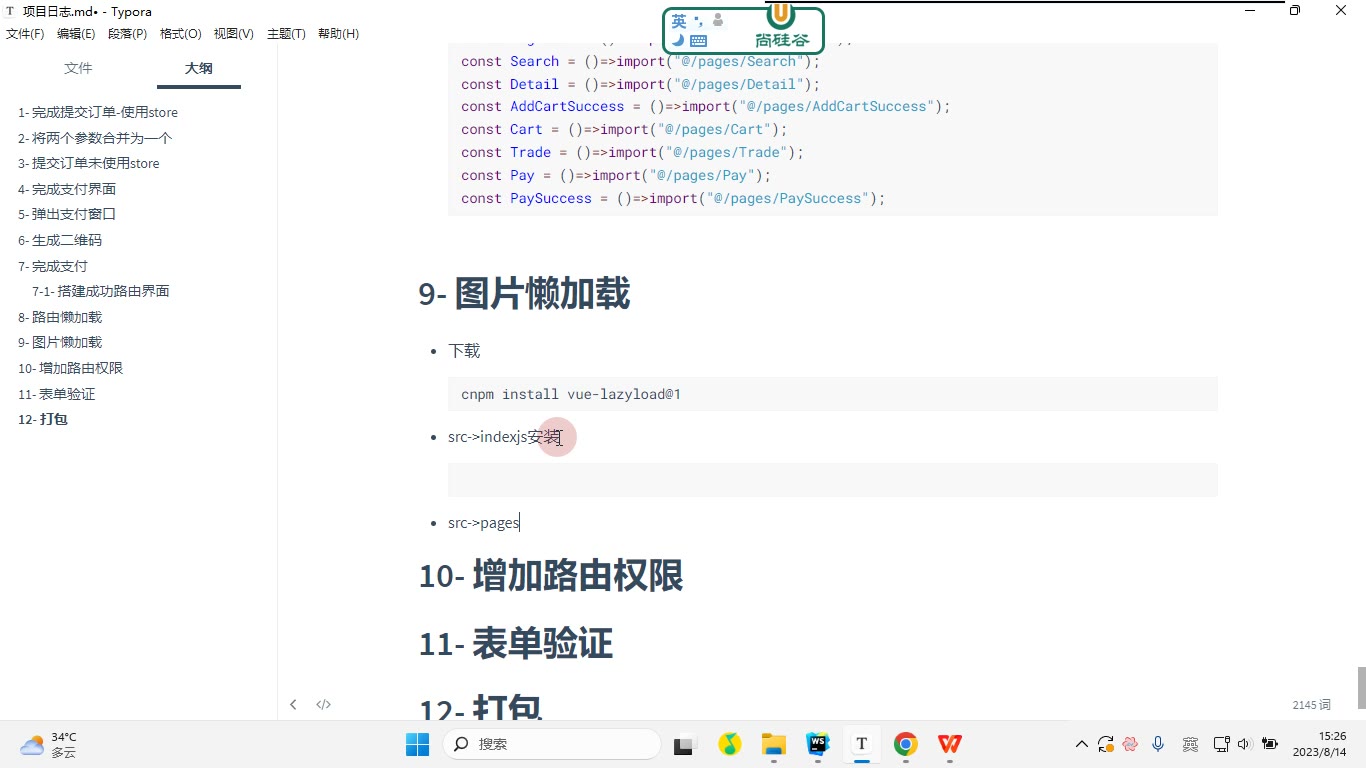Jump to outline item 12- 打包
The width and height of the screenshot is (1366, 768).
coord(43,419)
